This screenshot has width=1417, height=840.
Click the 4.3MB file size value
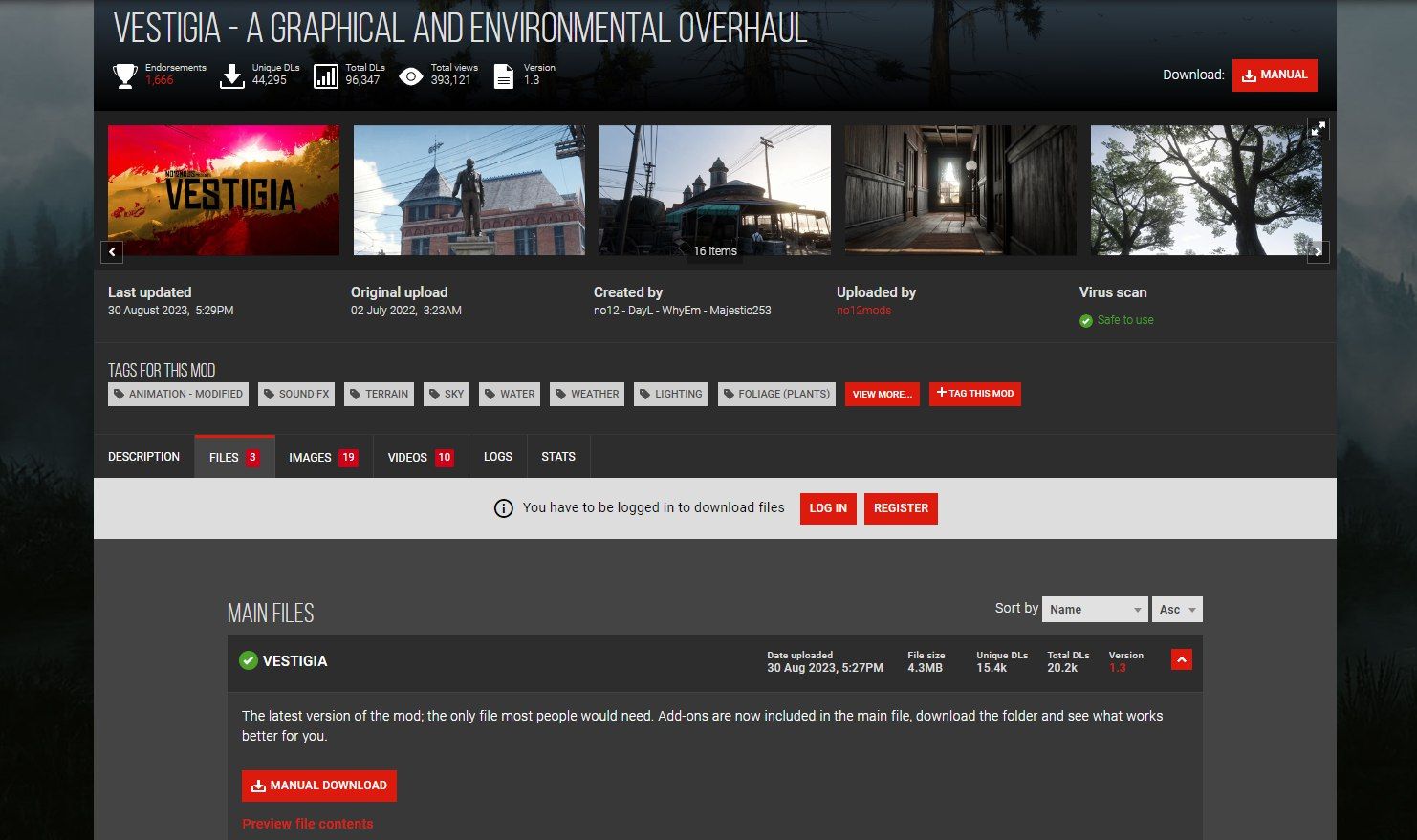[925, 668]
